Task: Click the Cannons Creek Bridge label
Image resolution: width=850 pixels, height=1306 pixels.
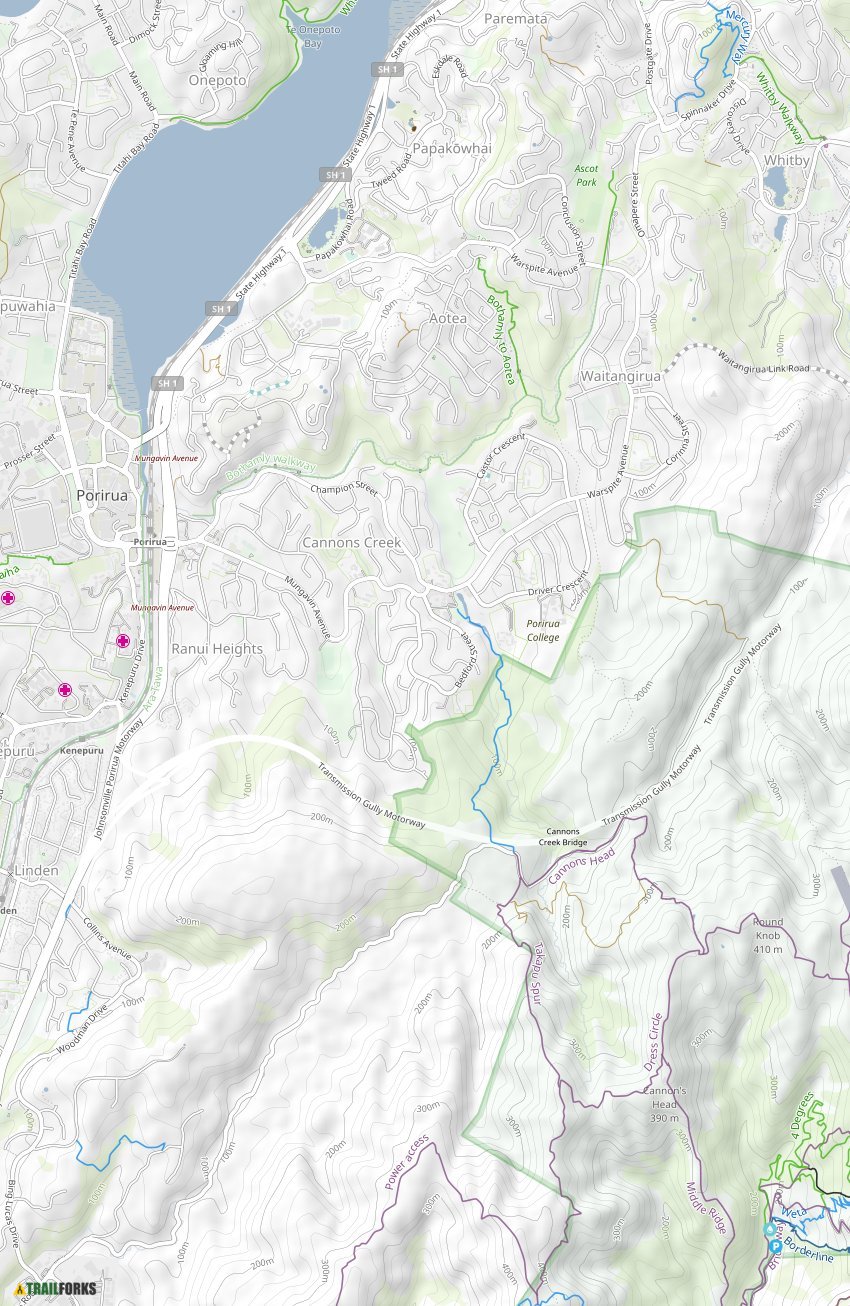Action: (x=565, y=837)
